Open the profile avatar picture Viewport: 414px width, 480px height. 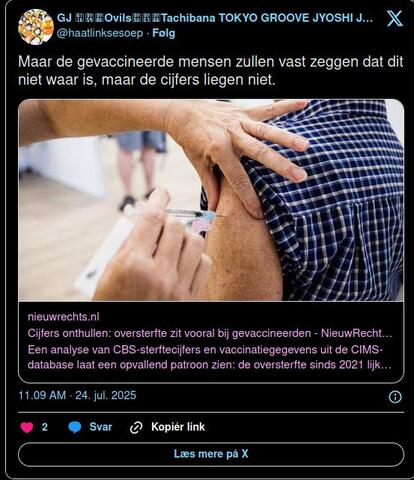pos(36,27)
